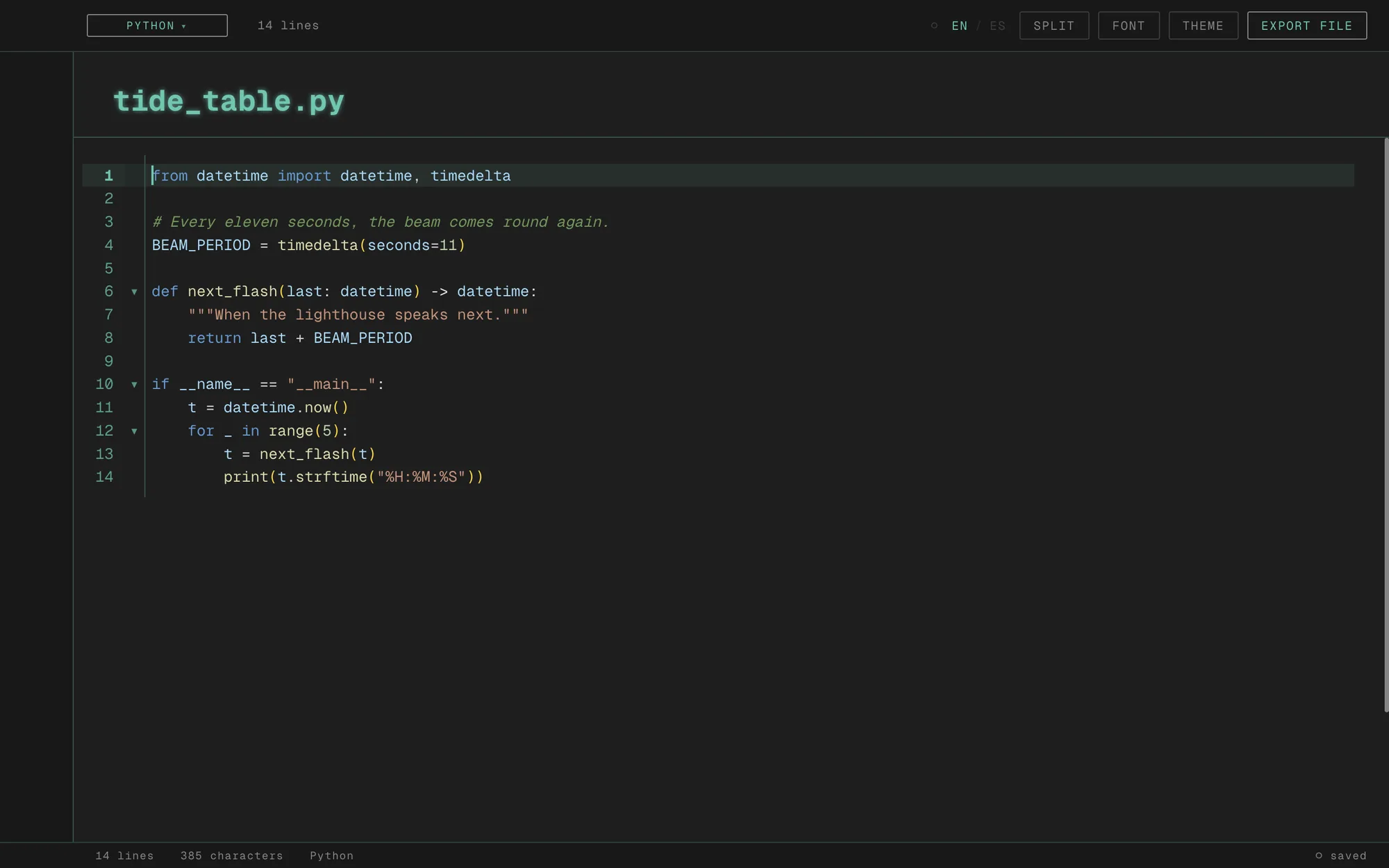
Task: Select line number 8 in gutter
Action: 108,338
